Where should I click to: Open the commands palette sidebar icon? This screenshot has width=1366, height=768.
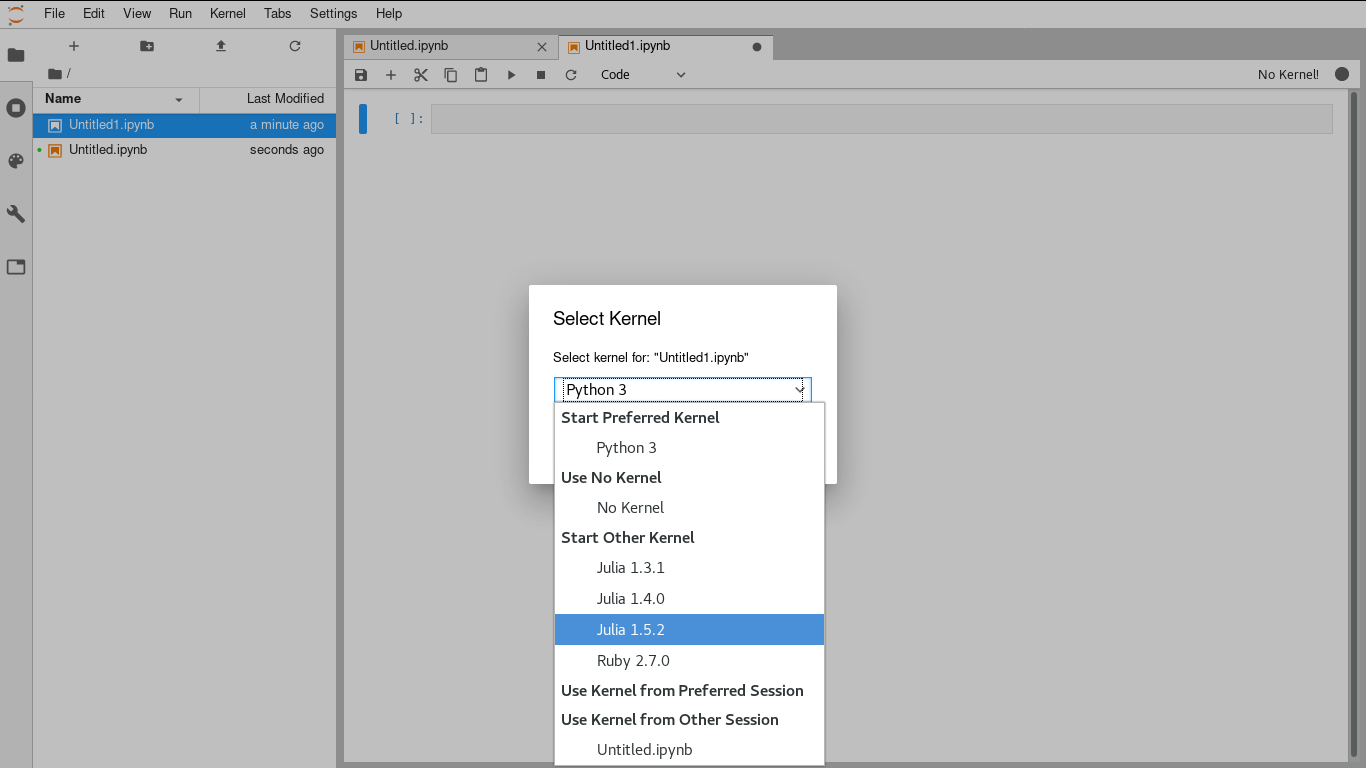click(16, 161)
